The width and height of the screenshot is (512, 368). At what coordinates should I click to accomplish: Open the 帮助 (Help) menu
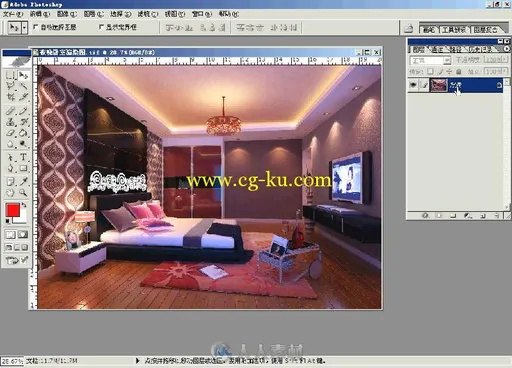[x=229, y=14]
